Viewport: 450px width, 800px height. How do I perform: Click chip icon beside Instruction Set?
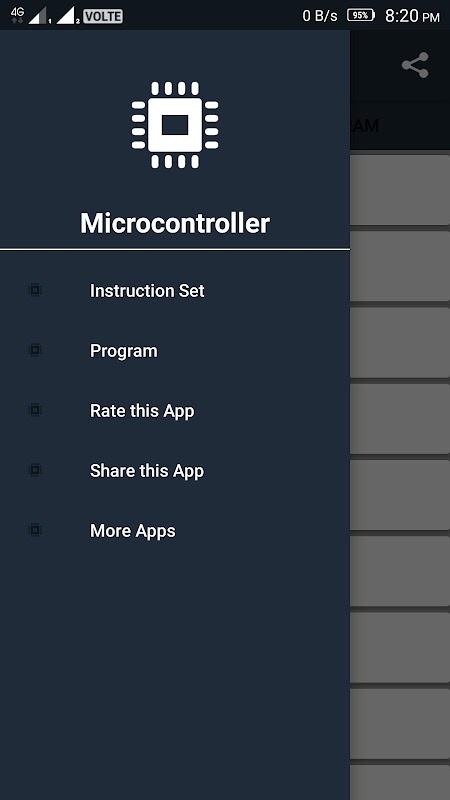pos(35,290)
